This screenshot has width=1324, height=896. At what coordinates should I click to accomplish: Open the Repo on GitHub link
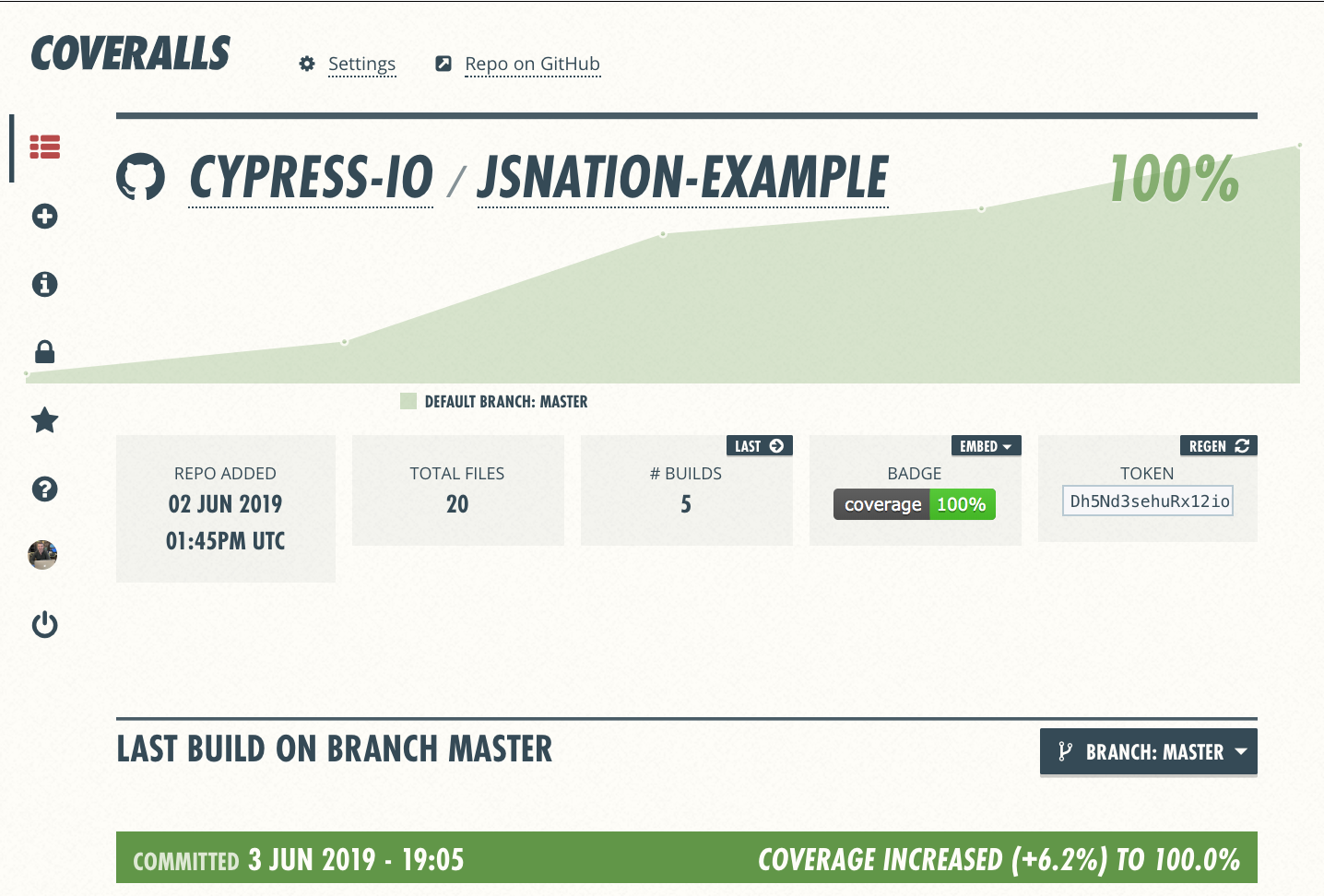(x=532, y=64)
